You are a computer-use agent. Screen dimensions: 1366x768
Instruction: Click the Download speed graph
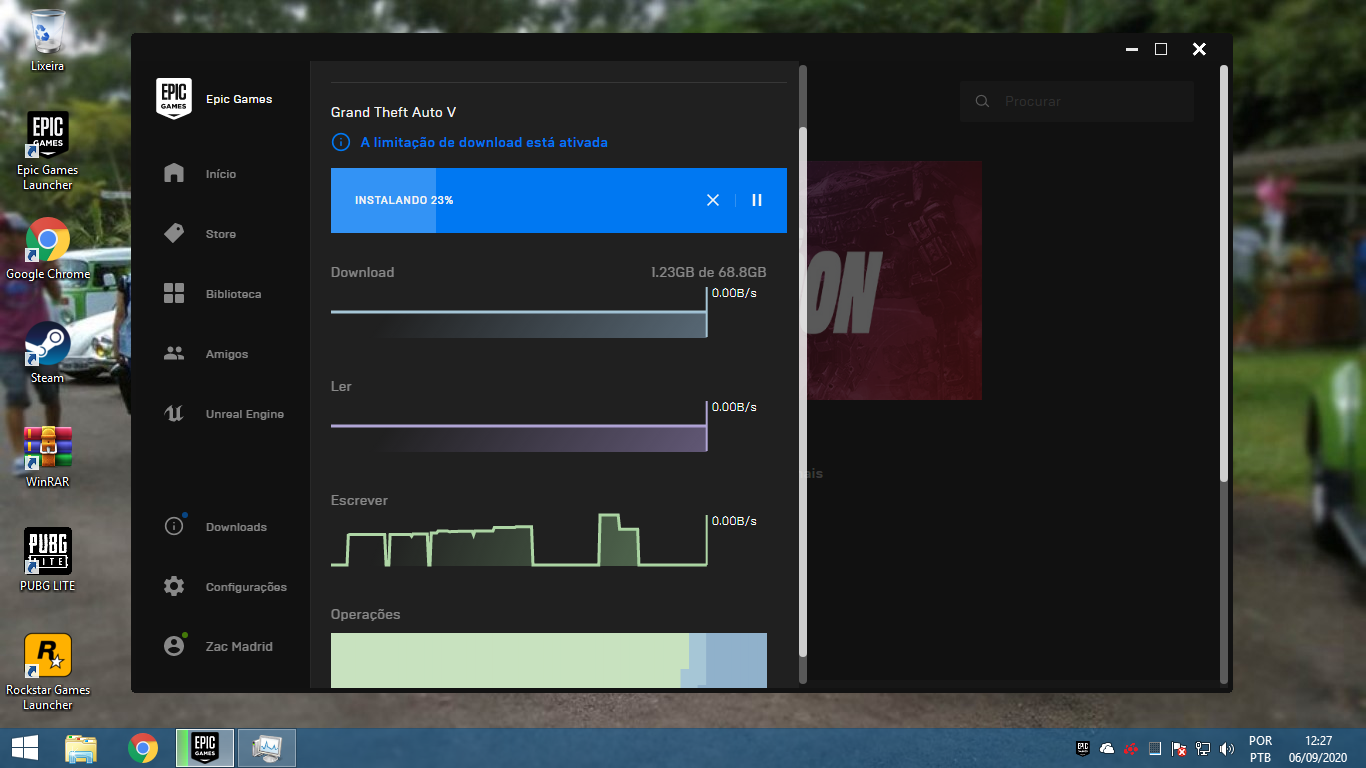click(x=519, y=312)
